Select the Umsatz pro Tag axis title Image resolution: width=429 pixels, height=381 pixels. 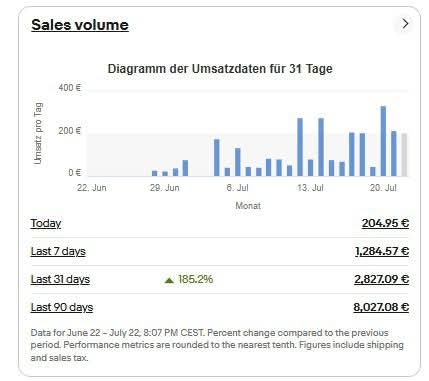38,133
